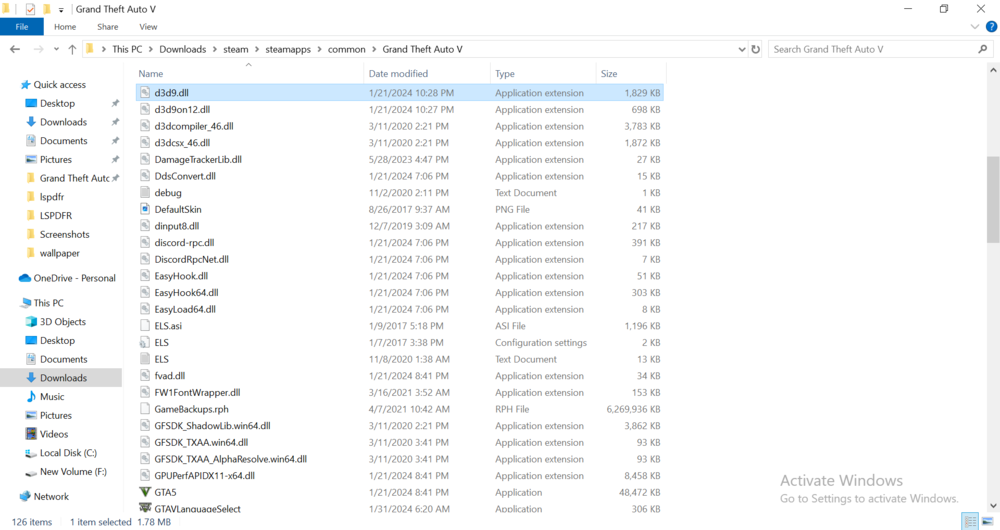Open 3D Objects under This PC

click(62, 321)
